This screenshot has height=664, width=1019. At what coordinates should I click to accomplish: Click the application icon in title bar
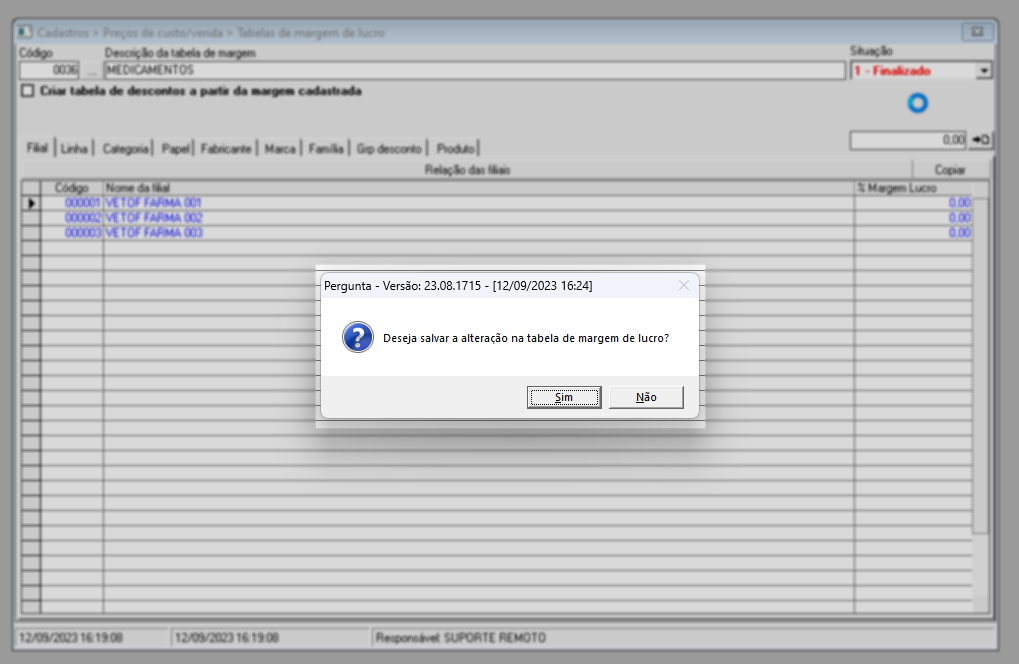pos(25,32)
